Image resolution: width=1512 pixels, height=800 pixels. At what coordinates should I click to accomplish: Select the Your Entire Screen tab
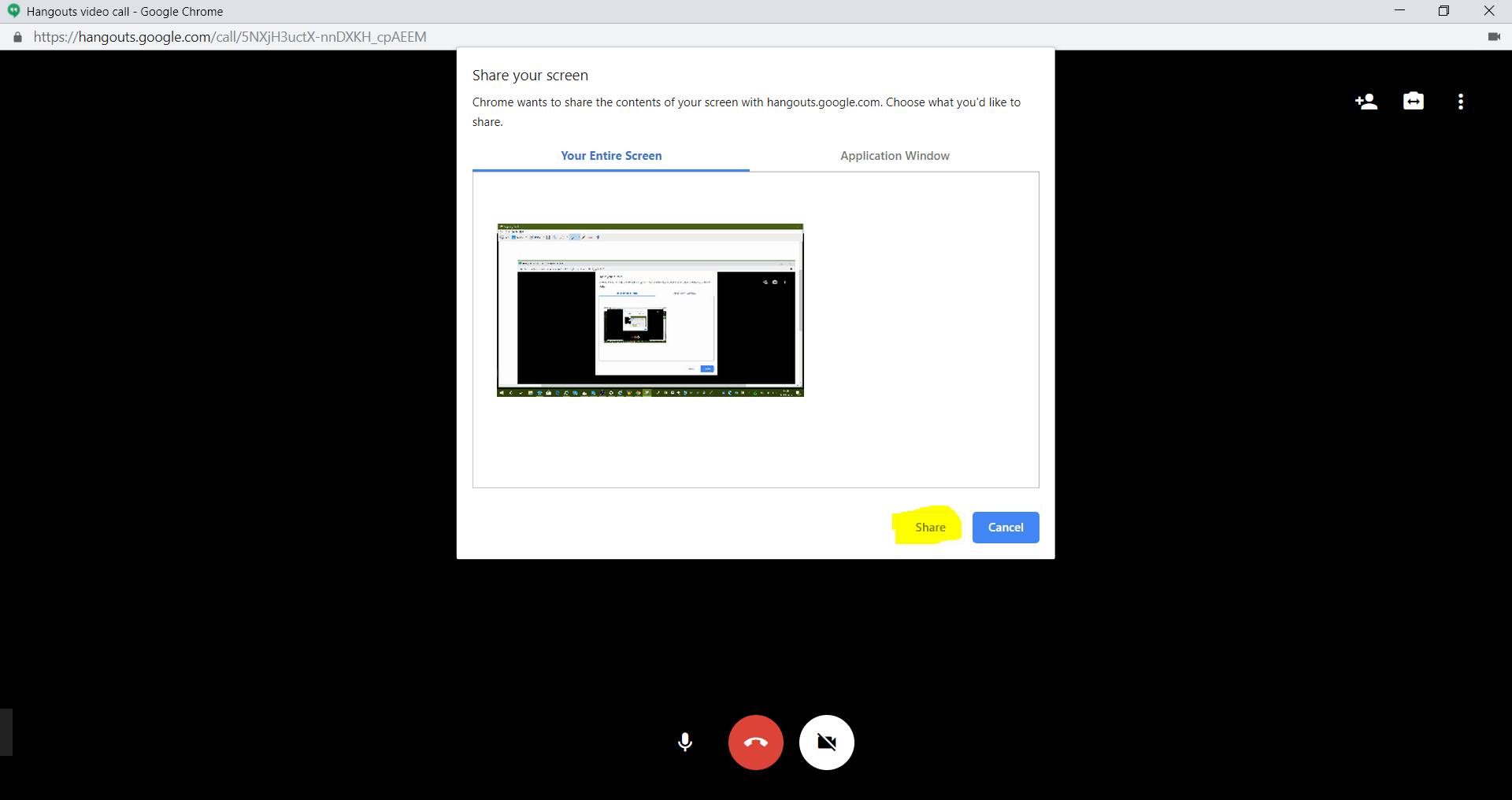click(611, 156)
